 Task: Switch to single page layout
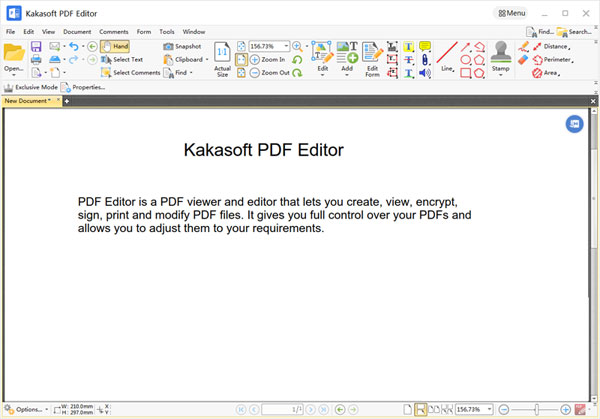(408, 409)
